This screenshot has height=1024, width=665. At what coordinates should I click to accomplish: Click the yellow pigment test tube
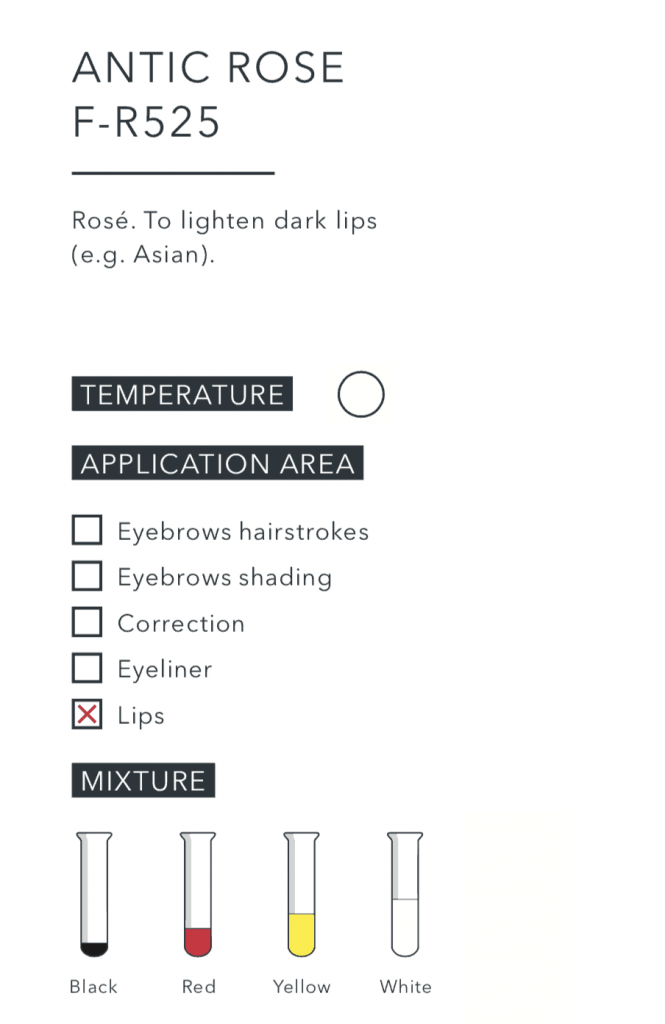(x=301, y=893)
